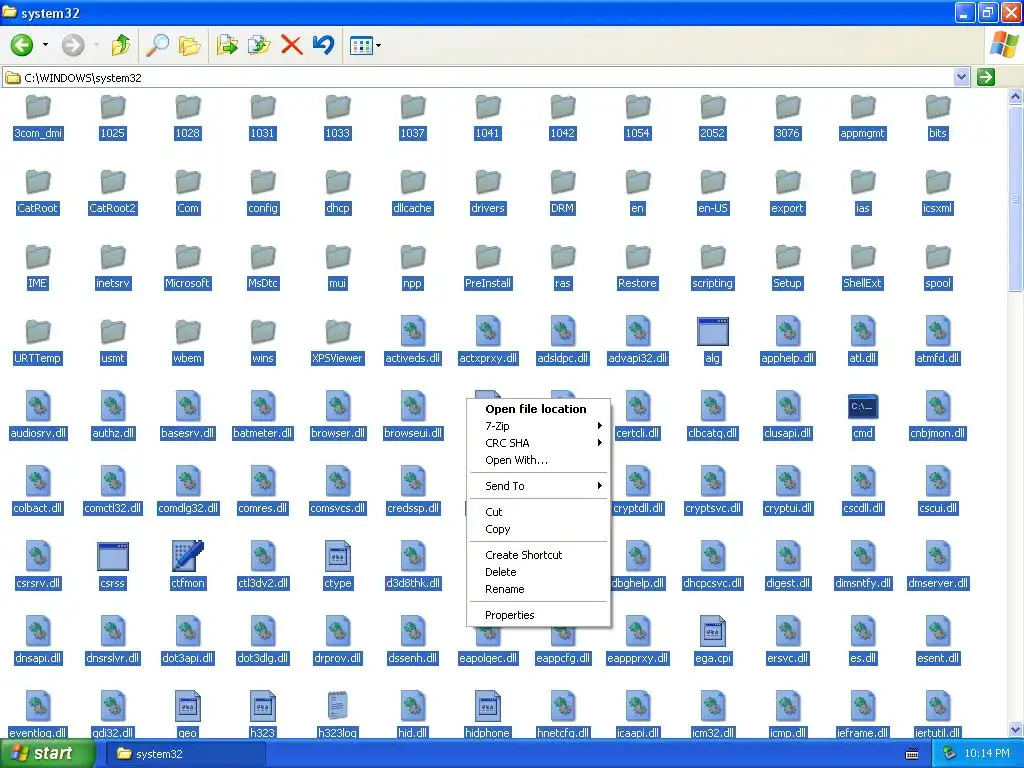
Task: Click the system32 taskbar button
Action: click(x=185, y=754)
